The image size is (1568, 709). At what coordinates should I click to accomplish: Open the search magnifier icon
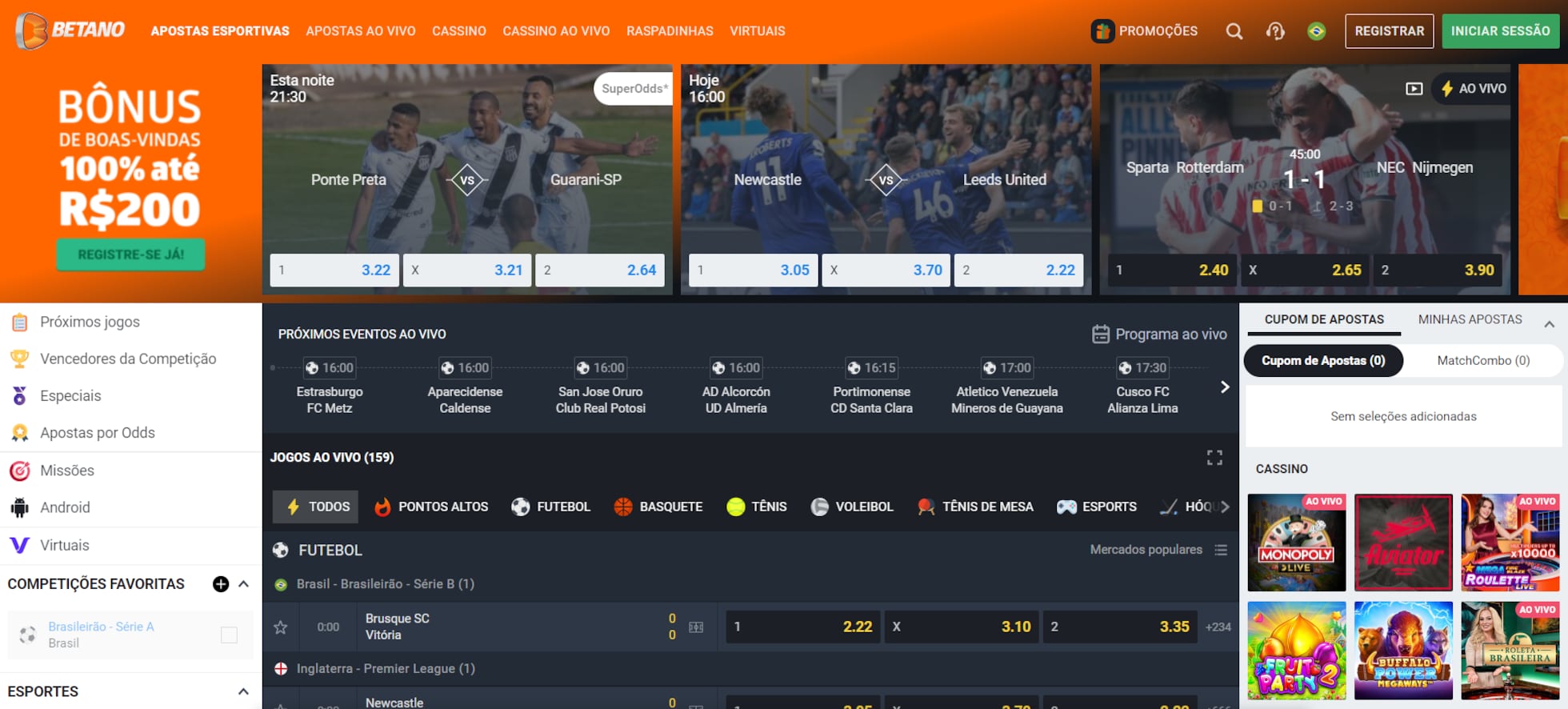(x=1234, y=31)
